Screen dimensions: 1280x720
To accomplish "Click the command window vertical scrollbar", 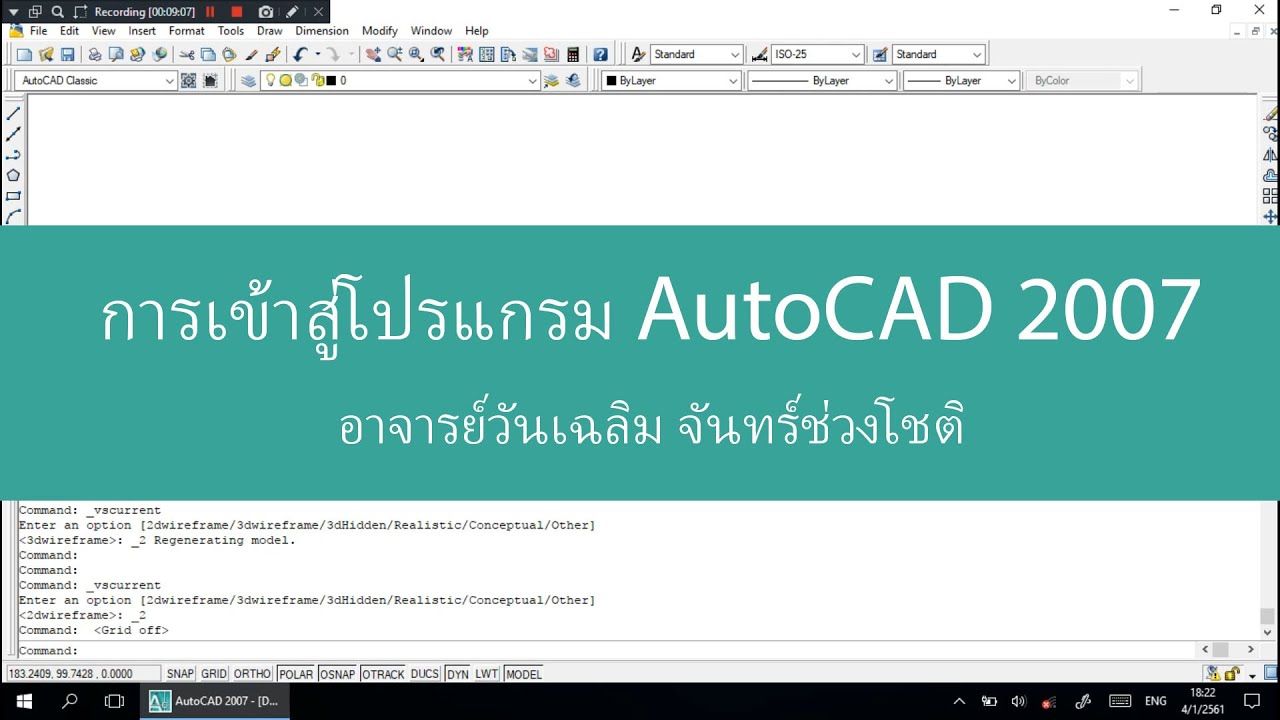I will click(x=1268, y=570).
